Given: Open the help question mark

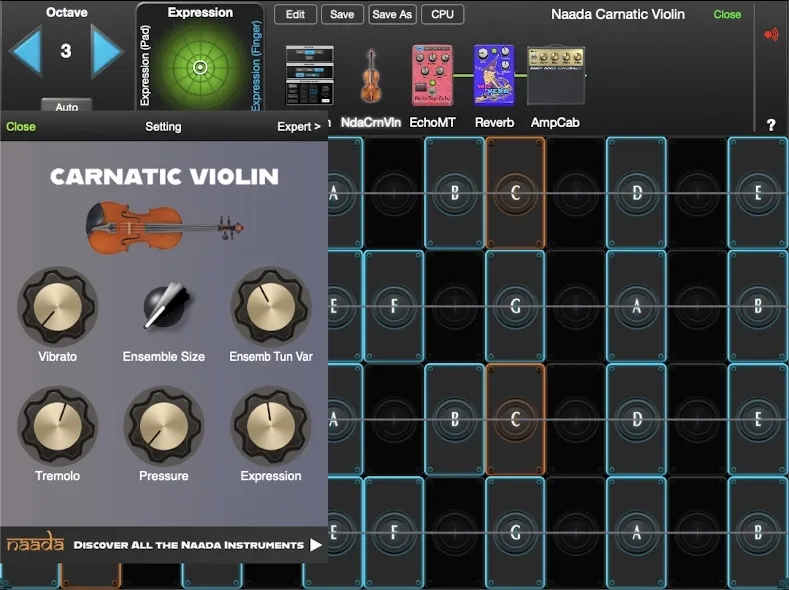Looking at the screenshot, I should [x=770, y=125].
